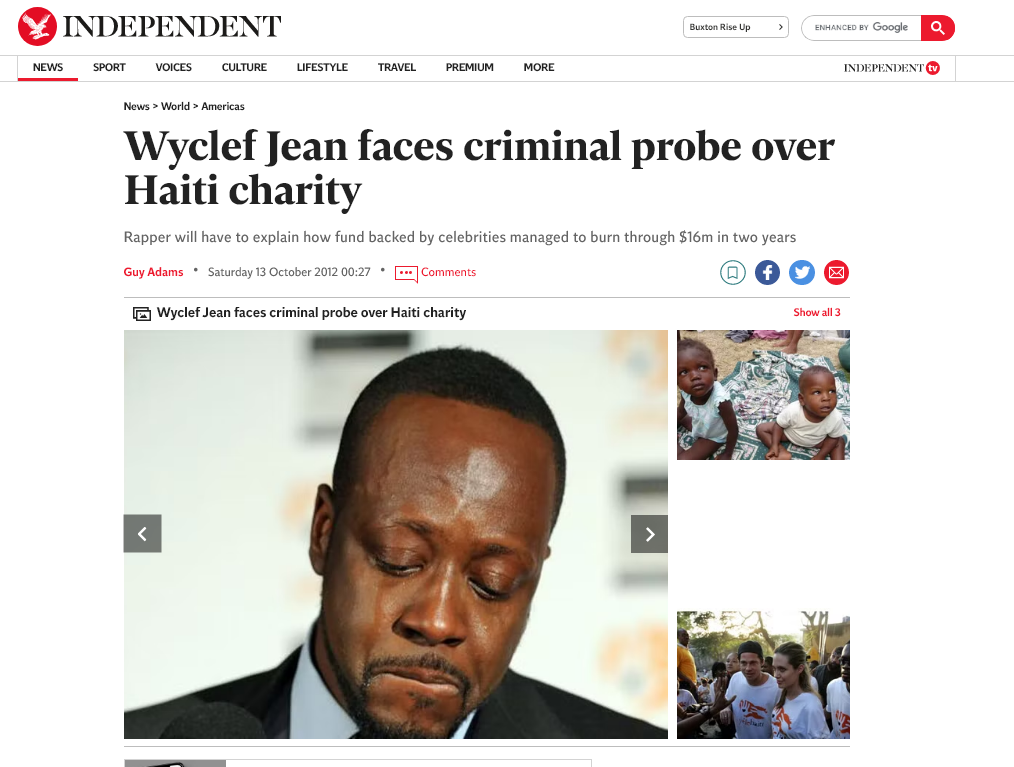Click the Independent eagle logo icon
Viewport: 1014px width, 767px height.
37,27
